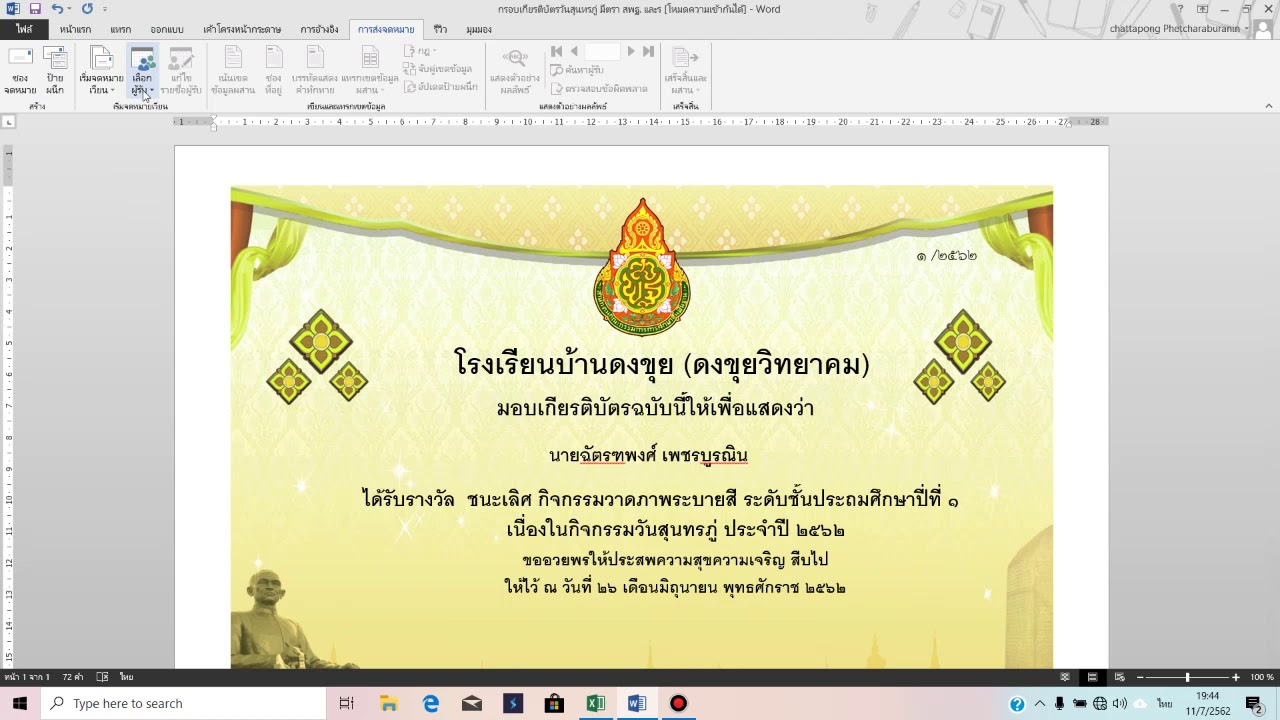Click the recipient name นายฉัตรพพงศ์ เพชรบูรณิน
The height and width of the screenshot is (720, 1280).
648,455
